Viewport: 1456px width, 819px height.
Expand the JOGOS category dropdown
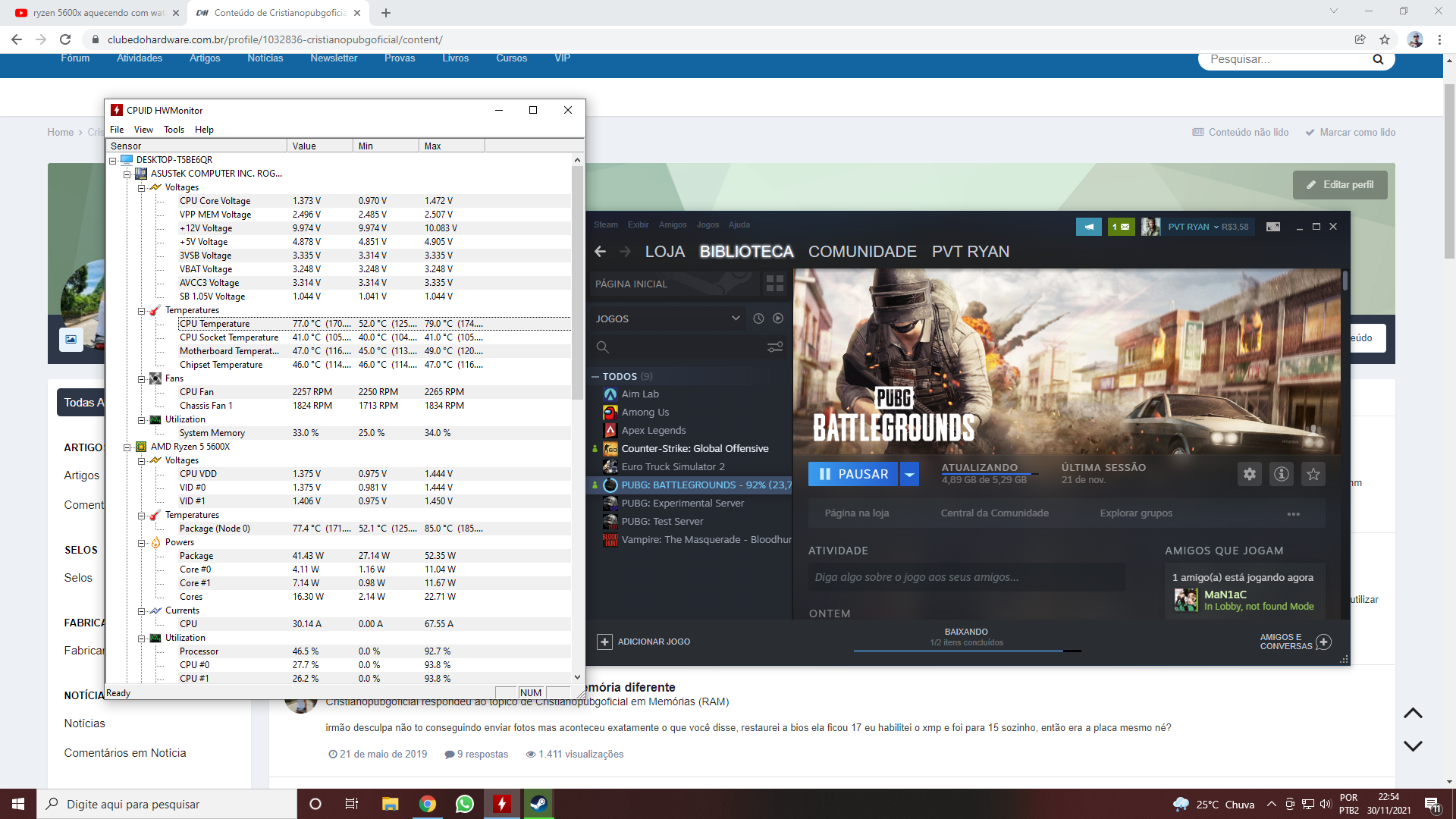point(736,318)
